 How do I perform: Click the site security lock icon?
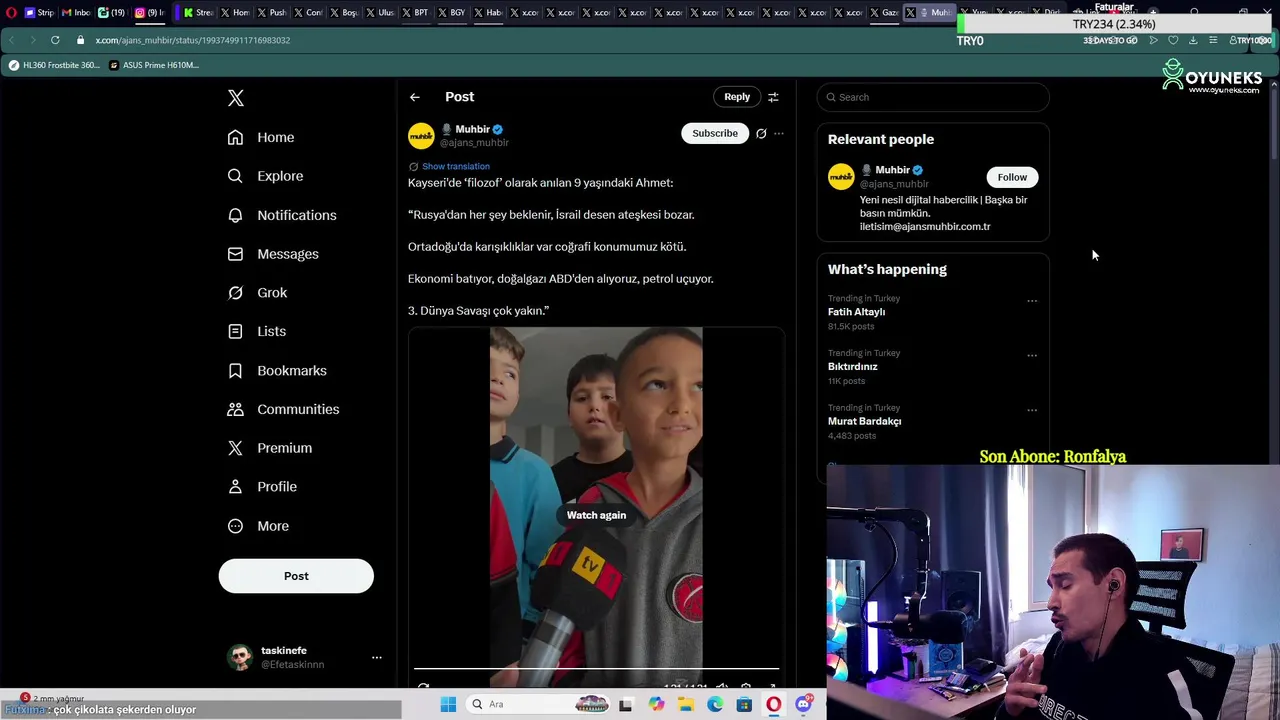pyautogui.click(x=81, y=40)
